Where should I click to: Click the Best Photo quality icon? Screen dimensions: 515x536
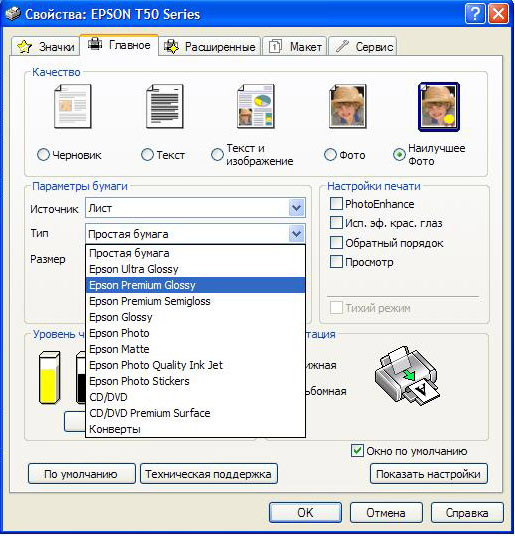click(x=439, y=107)
